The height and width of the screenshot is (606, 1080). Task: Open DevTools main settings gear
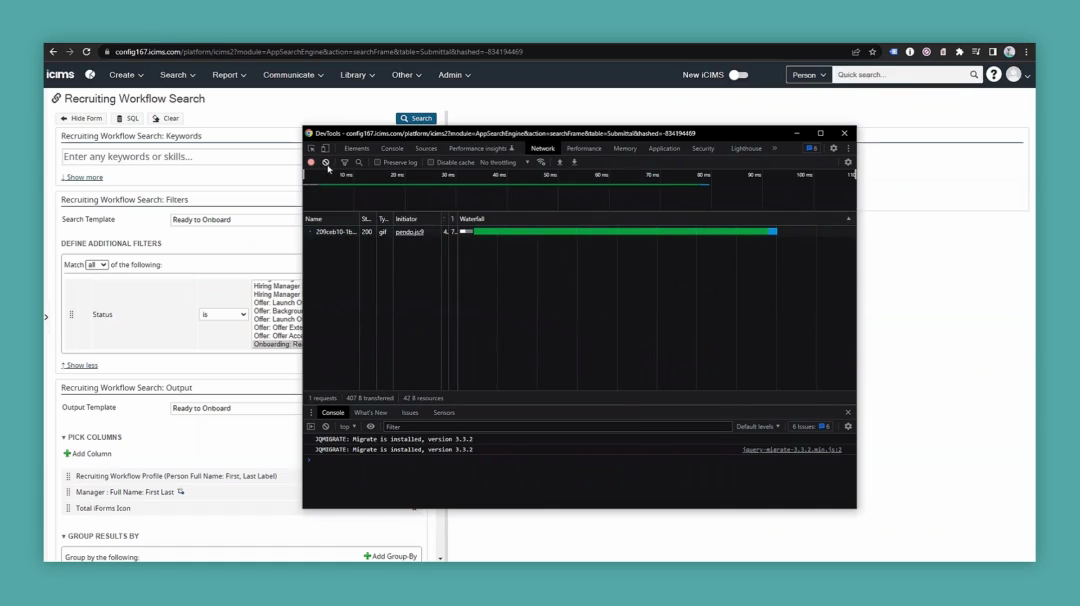tap(833, 148)
